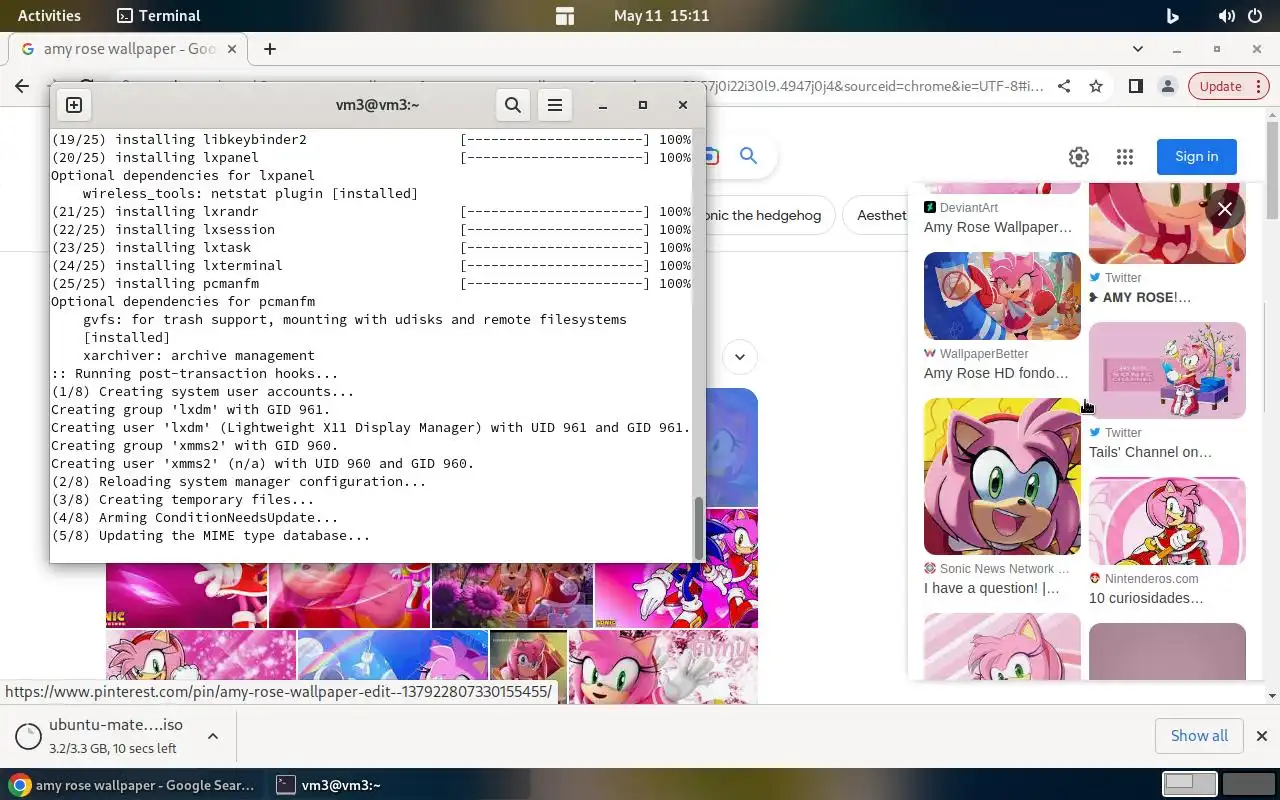Open the Activities overview
The height and width of the screenshot is (800, 1280).
tap(49, 15)
